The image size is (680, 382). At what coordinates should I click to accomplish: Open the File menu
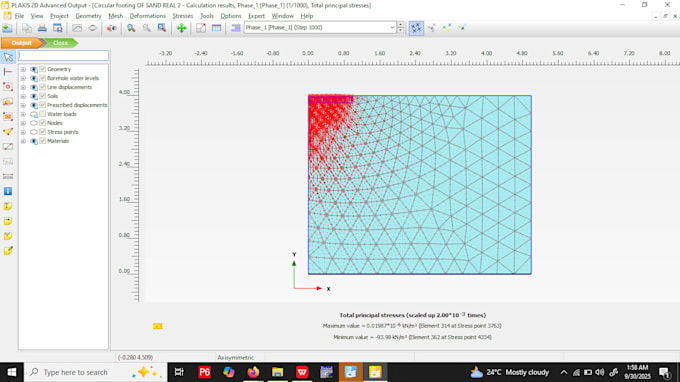coord(19,16)
